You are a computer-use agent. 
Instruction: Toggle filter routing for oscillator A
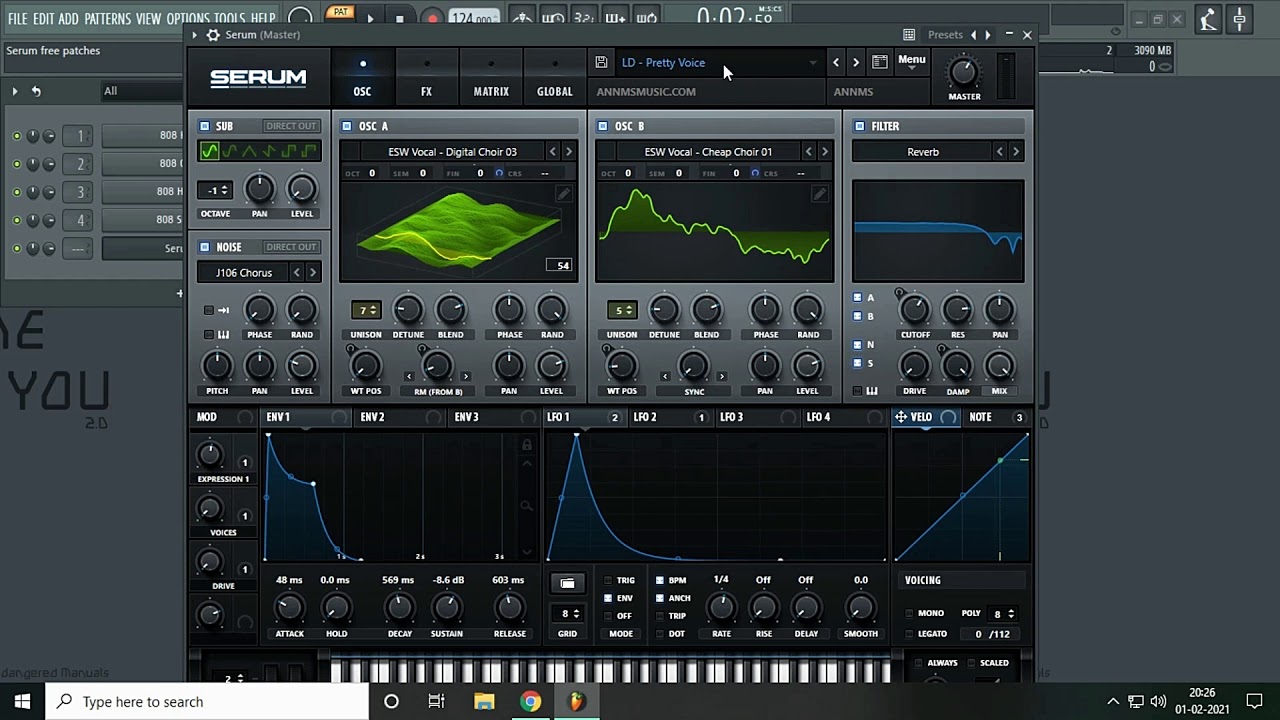tap(857, 298)
